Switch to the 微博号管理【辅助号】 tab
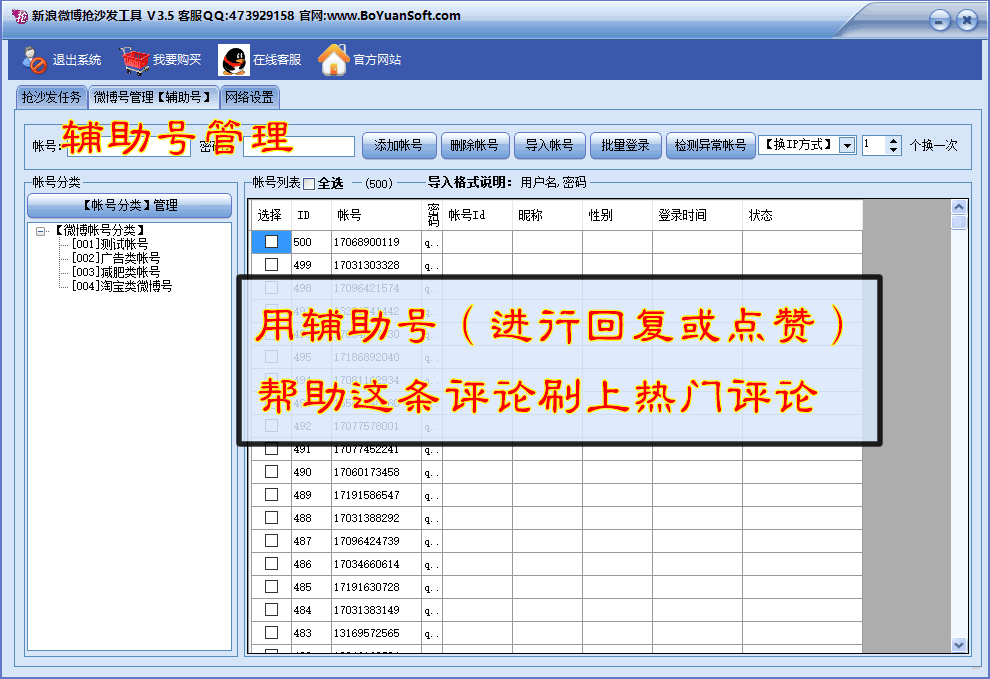This screenshot has height=679, width=990. (x=153, y=97)
